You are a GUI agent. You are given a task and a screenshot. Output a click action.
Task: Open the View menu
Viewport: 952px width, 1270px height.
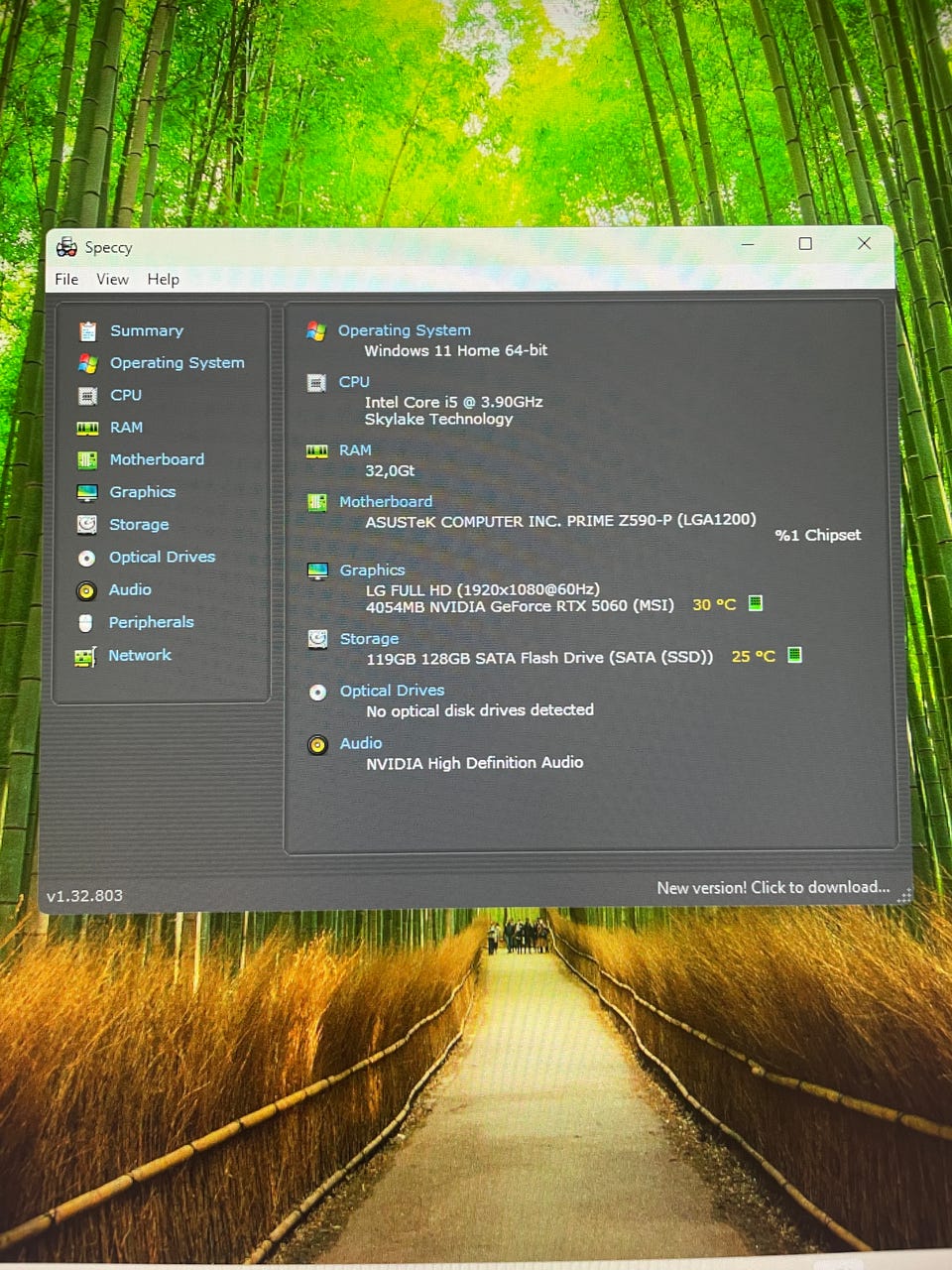tap(112, 280)
